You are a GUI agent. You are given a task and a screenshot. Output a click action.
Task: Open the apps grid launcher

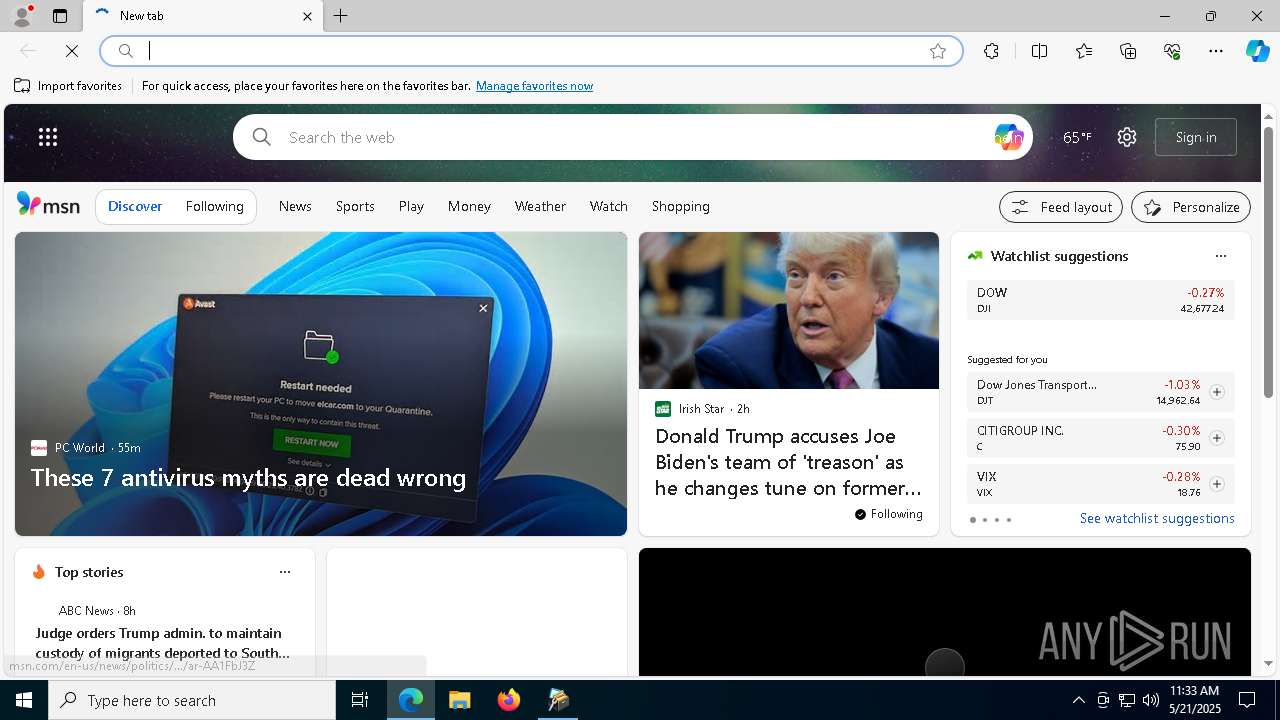click(x=48, y=137)
